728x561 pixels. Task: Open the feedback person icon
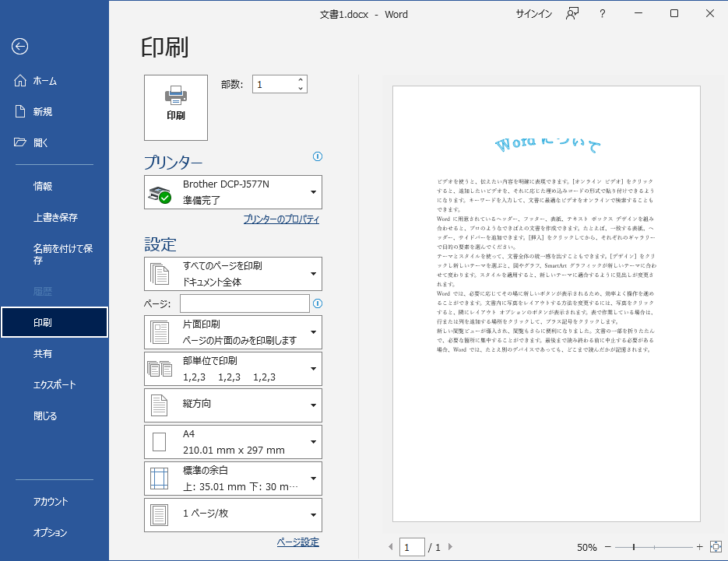(x=572, y=14)
